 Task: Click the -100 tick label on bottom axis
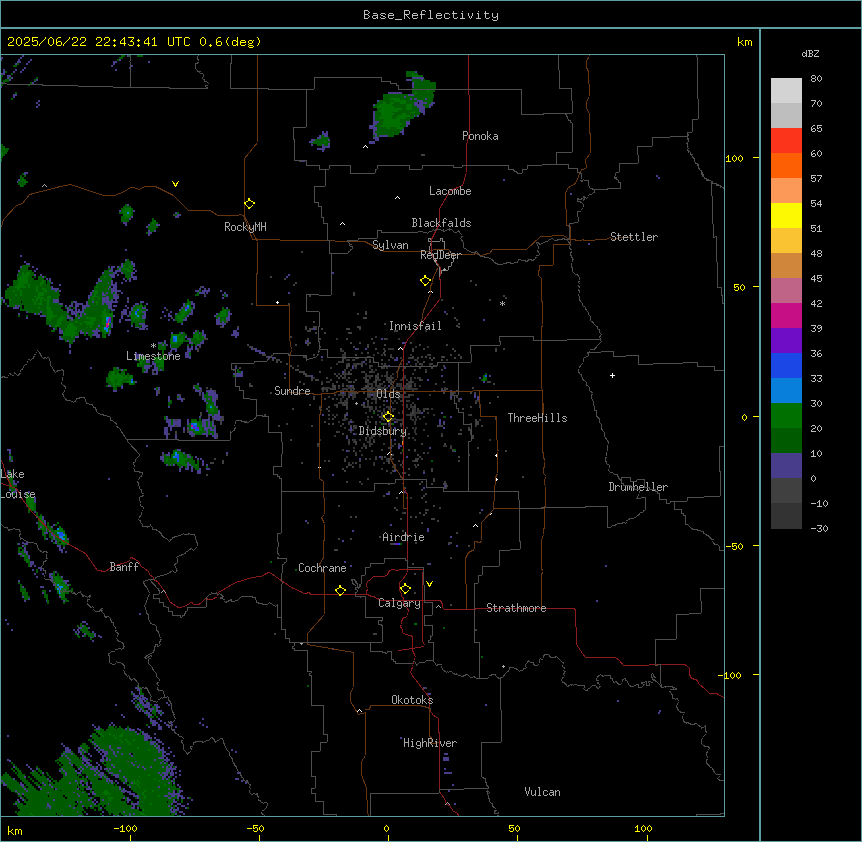pyautogui.click(x=125, y=828)
